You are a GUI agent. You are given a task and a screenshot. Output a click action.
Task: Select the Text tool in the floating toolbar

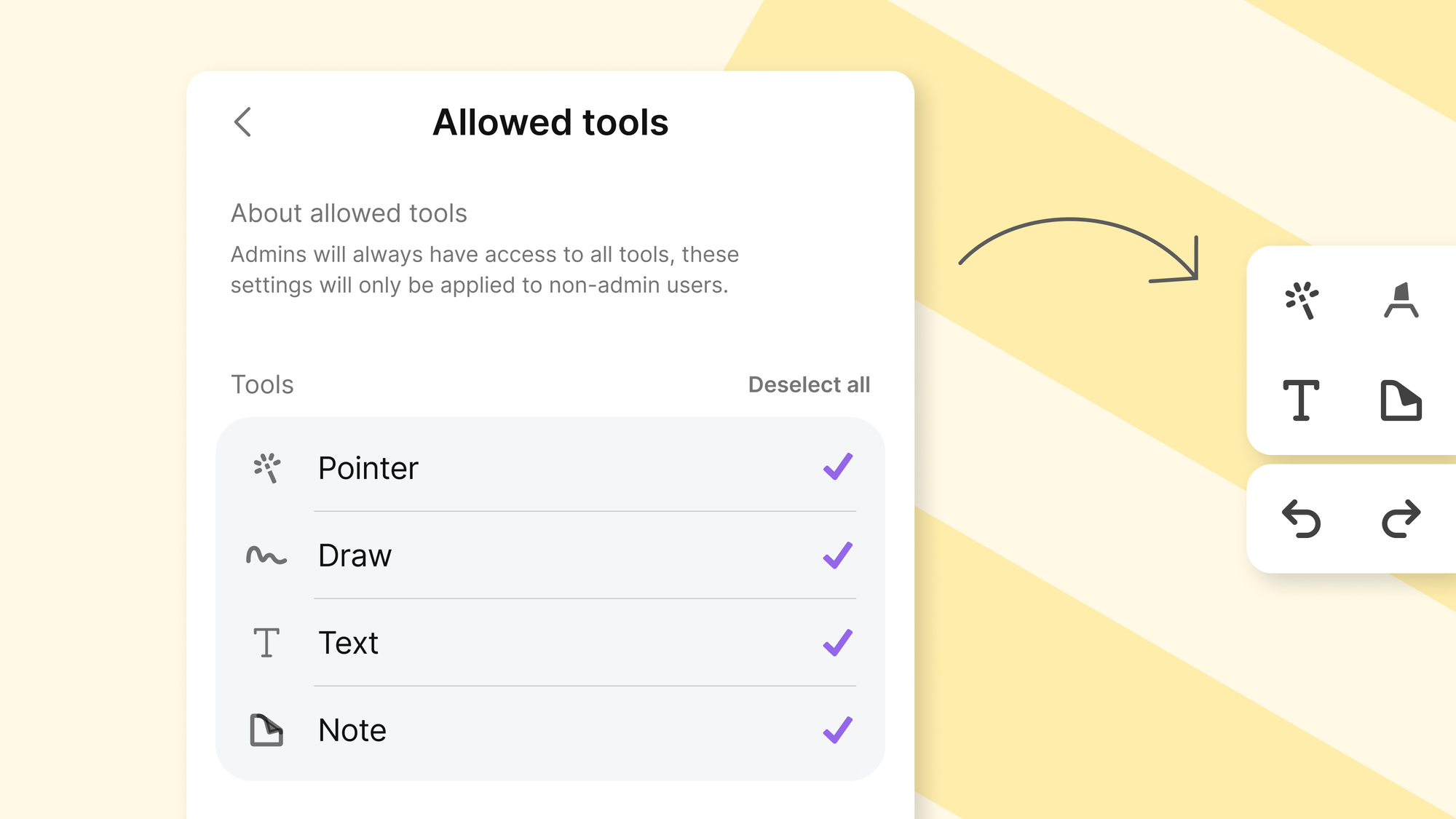click(x=1302, y=400)
